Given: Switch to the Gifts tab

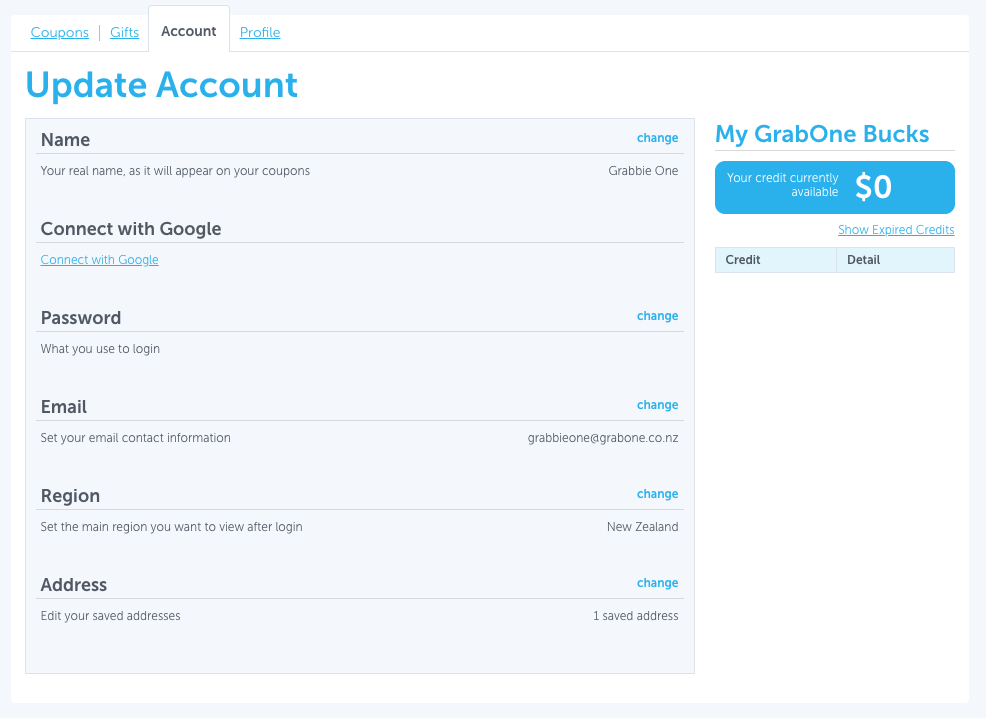Looking at the screenshot, I should pyautogui.click(x=125, y=32).
